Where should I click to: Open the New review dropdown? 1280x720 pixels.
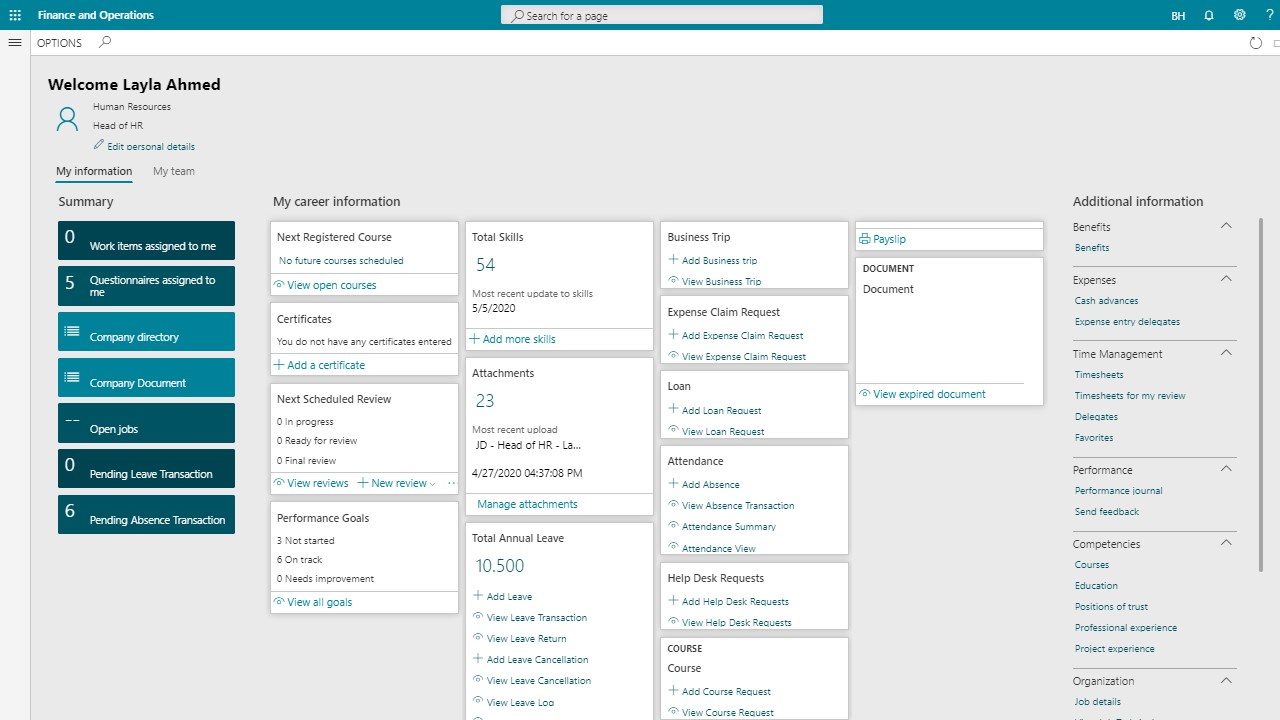click(x=397, y=483)
